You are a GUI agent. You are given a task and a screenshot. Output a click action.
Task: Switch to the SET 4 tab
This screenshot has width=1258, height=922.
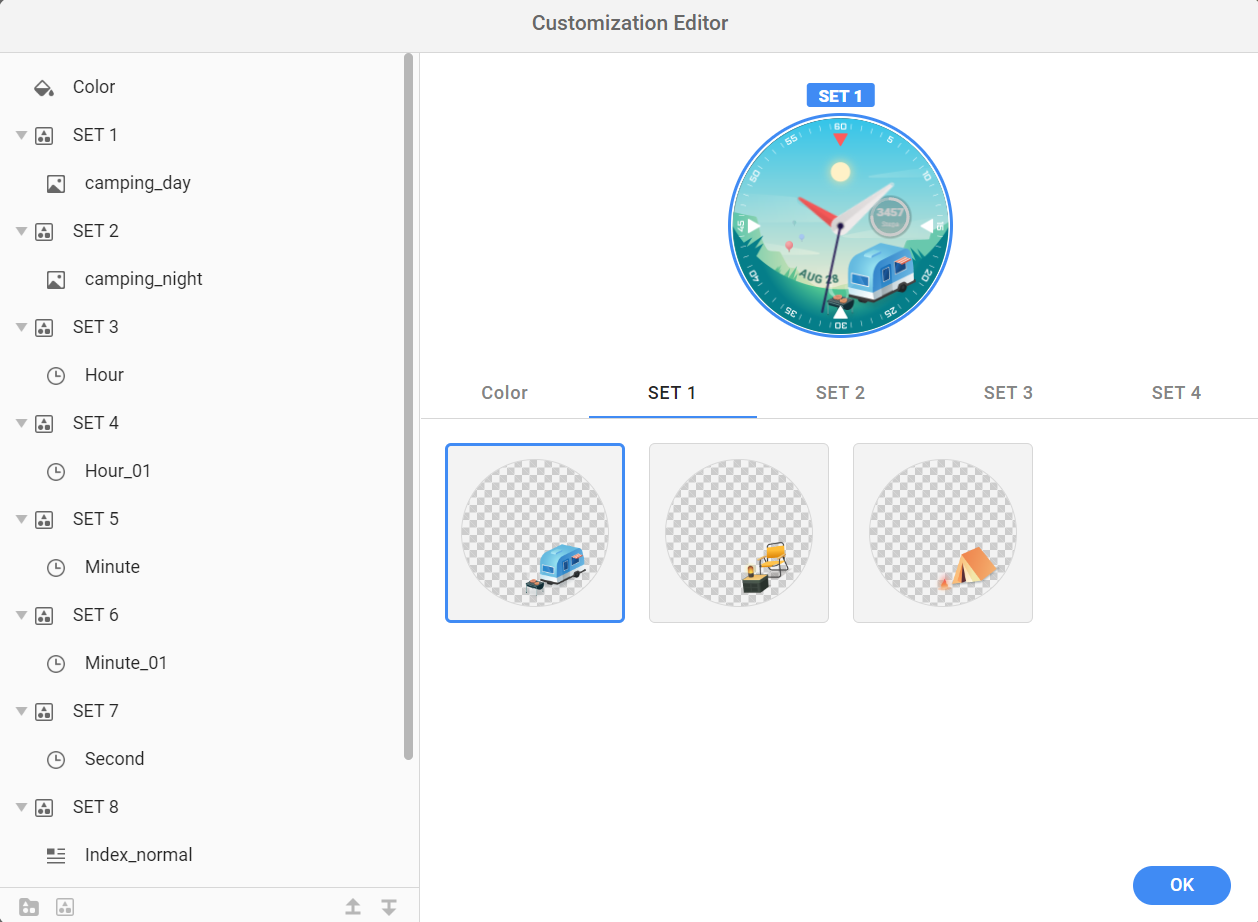click(1176, 393)
